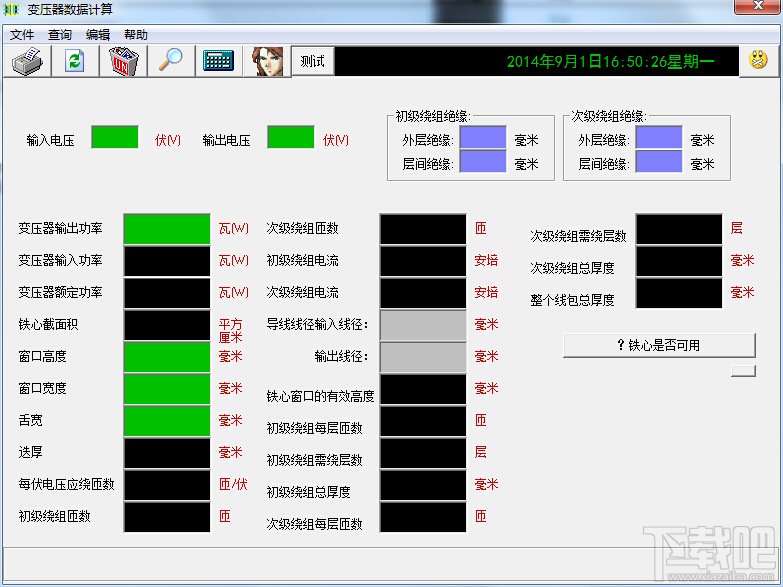Open the calculator icon
The height and width of the screenshot is (587, 783).
point(218,61)
